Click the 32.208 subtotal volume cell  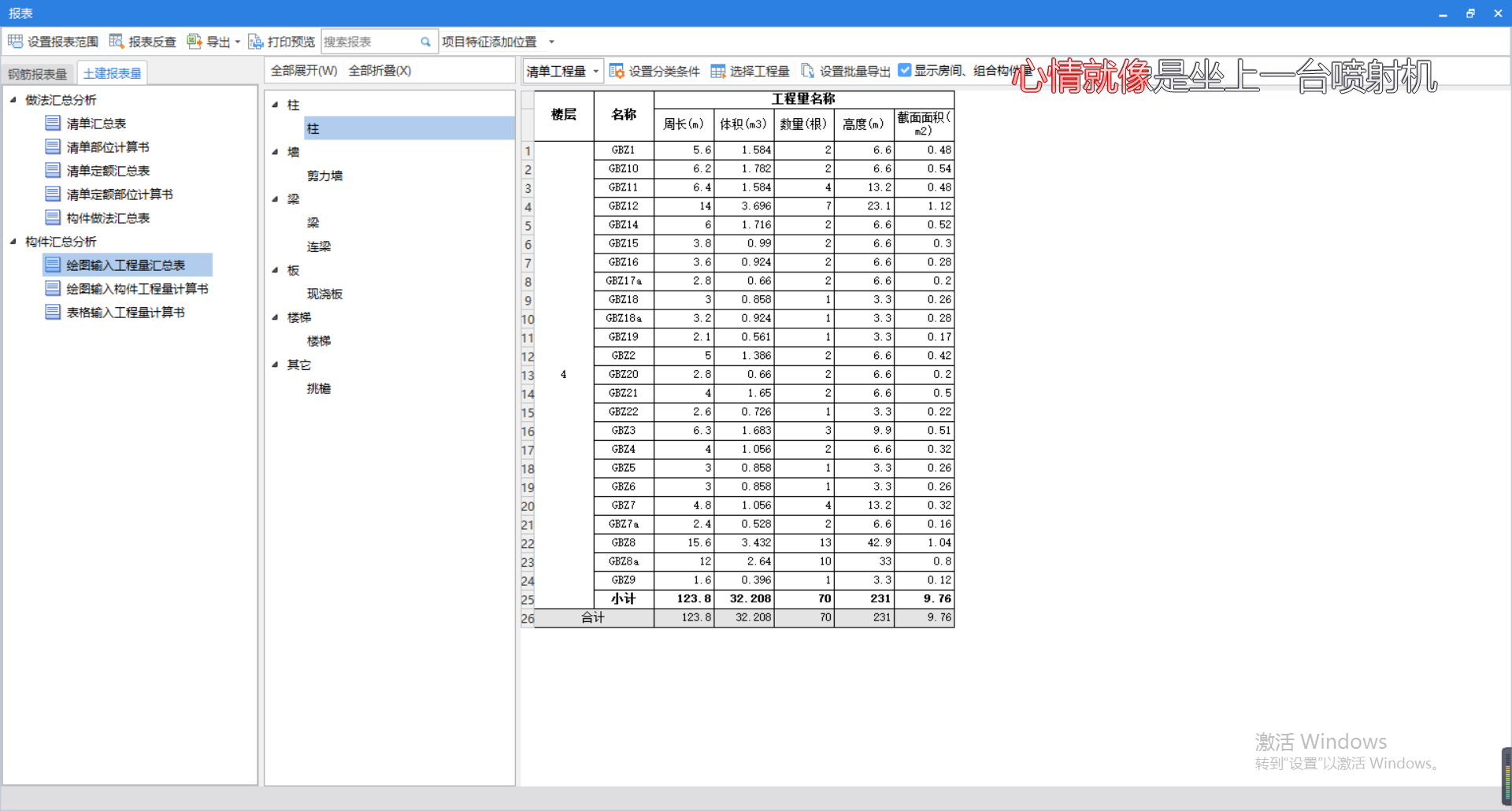point(743,598)
